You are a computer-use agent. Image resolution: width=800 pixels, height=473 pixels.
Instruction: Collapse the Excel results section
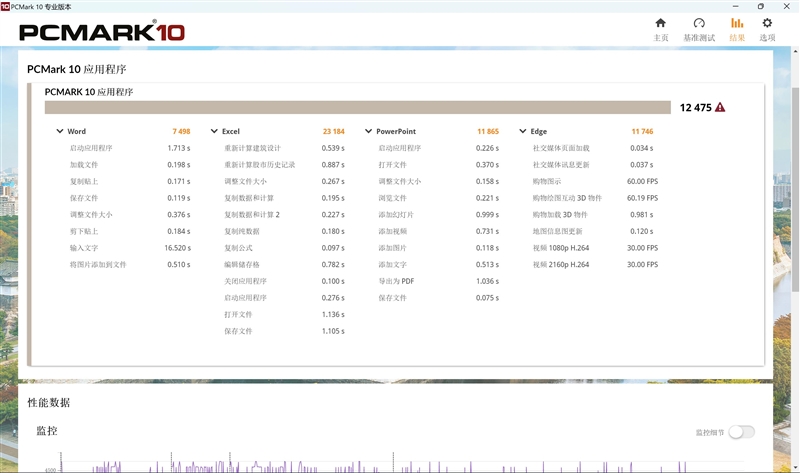(x=214, y=131)
